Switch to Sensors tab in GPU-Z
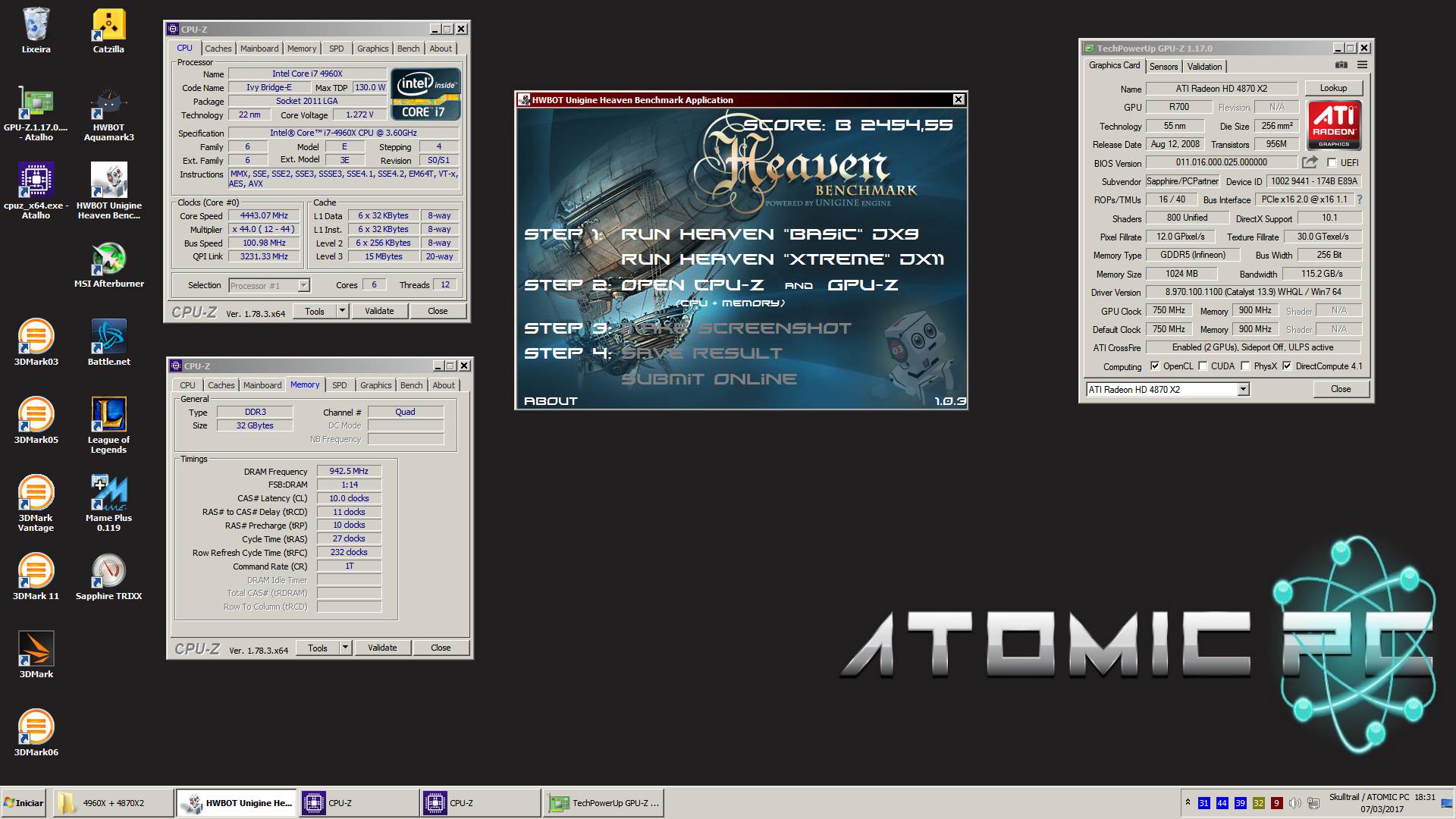The height and width of the screenshot is (819, 1456). [1163, 67]
